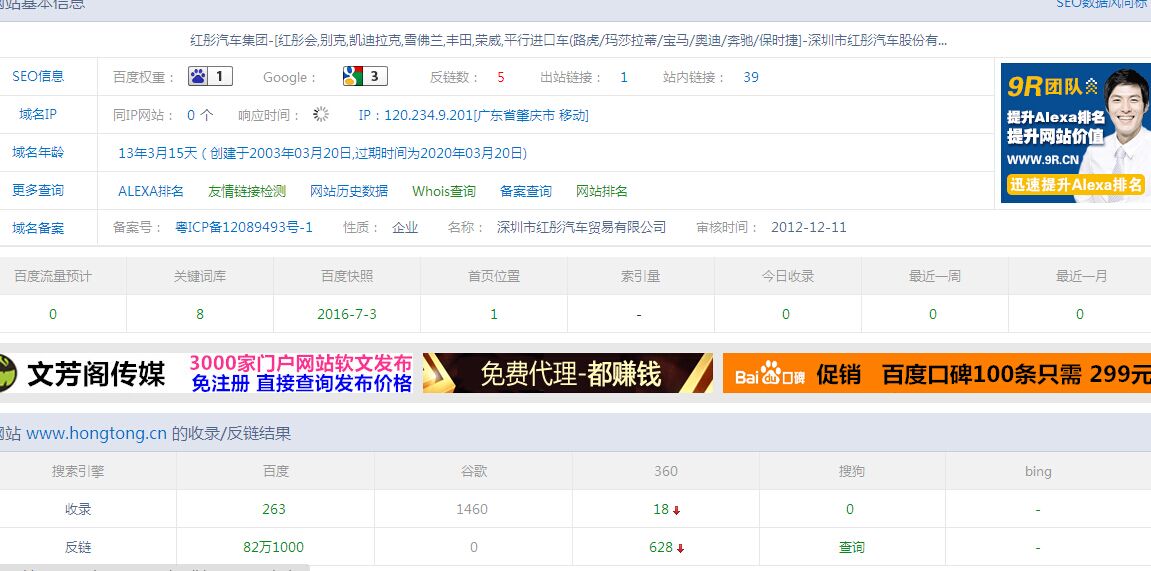
Task: Click the 谷歌 column header
Action: click(474, 471)
